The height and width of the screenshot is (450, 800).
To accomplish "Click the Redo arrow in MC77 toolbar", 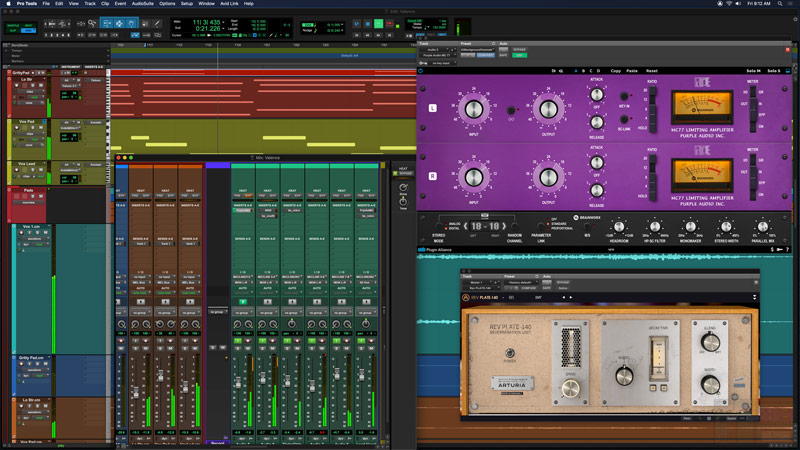I will pyautogui.click(x=561, y=71).
